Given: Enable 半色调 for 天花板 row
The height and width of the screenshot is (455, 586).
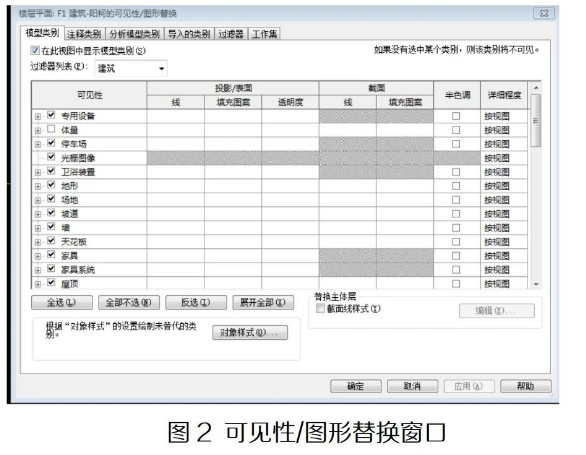Looking at the screenshot, I should 456,242.
